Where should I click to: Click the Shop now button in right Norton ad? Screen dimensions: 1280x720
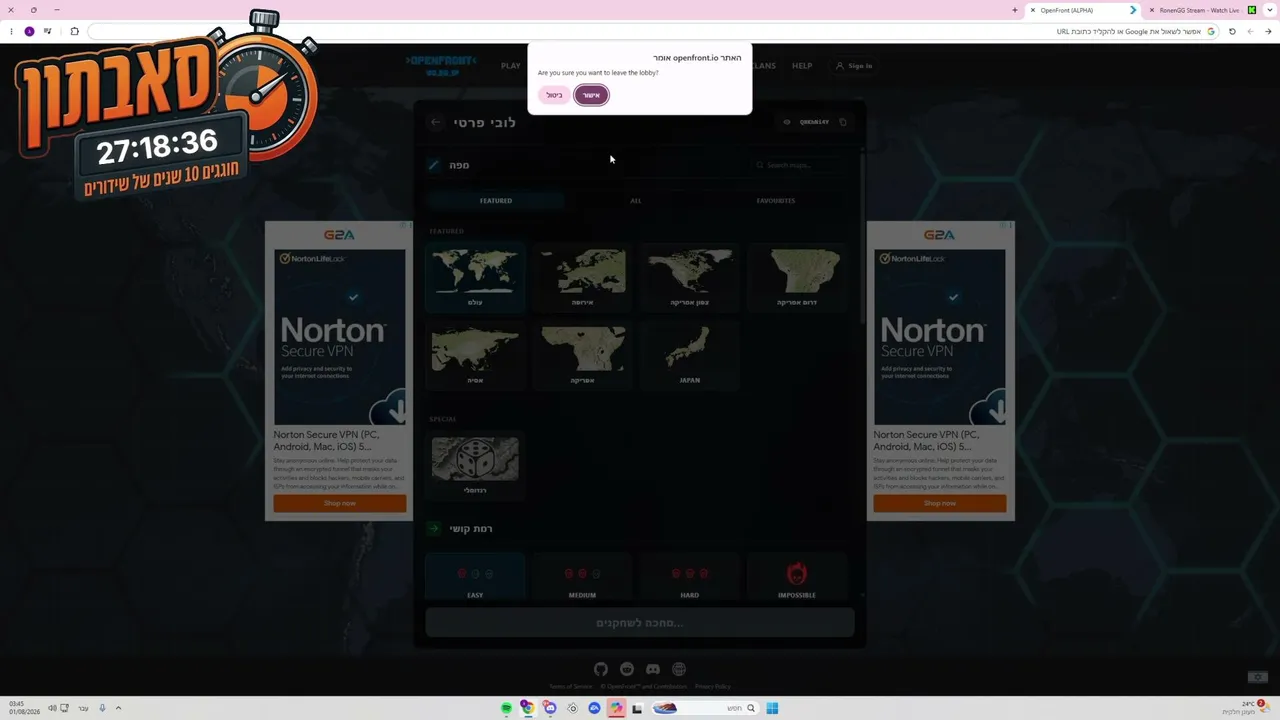[x=940, y=503]
